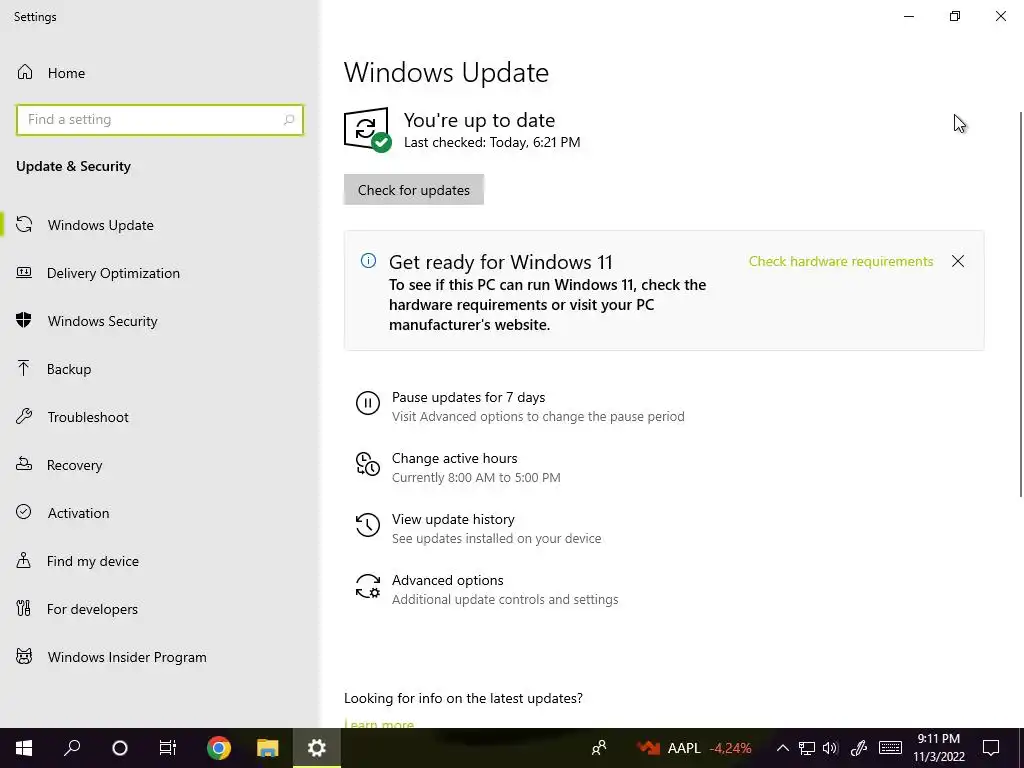The width and height of the screenshot is (1024, 768).
Task: Click the search magnifier in Find a setting
Action: tap(289, 120)
